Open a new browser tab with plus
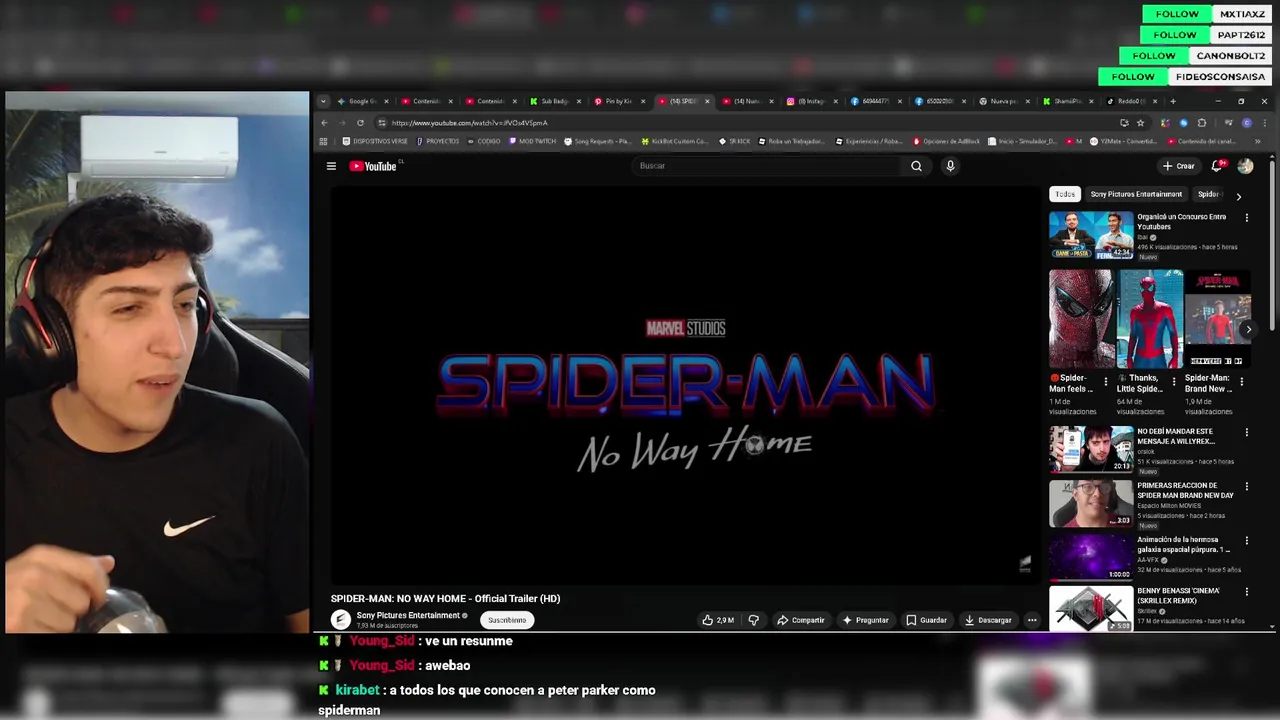Screen dimensions: 1280x720 pyautogui.click(x=1173, y=101)
